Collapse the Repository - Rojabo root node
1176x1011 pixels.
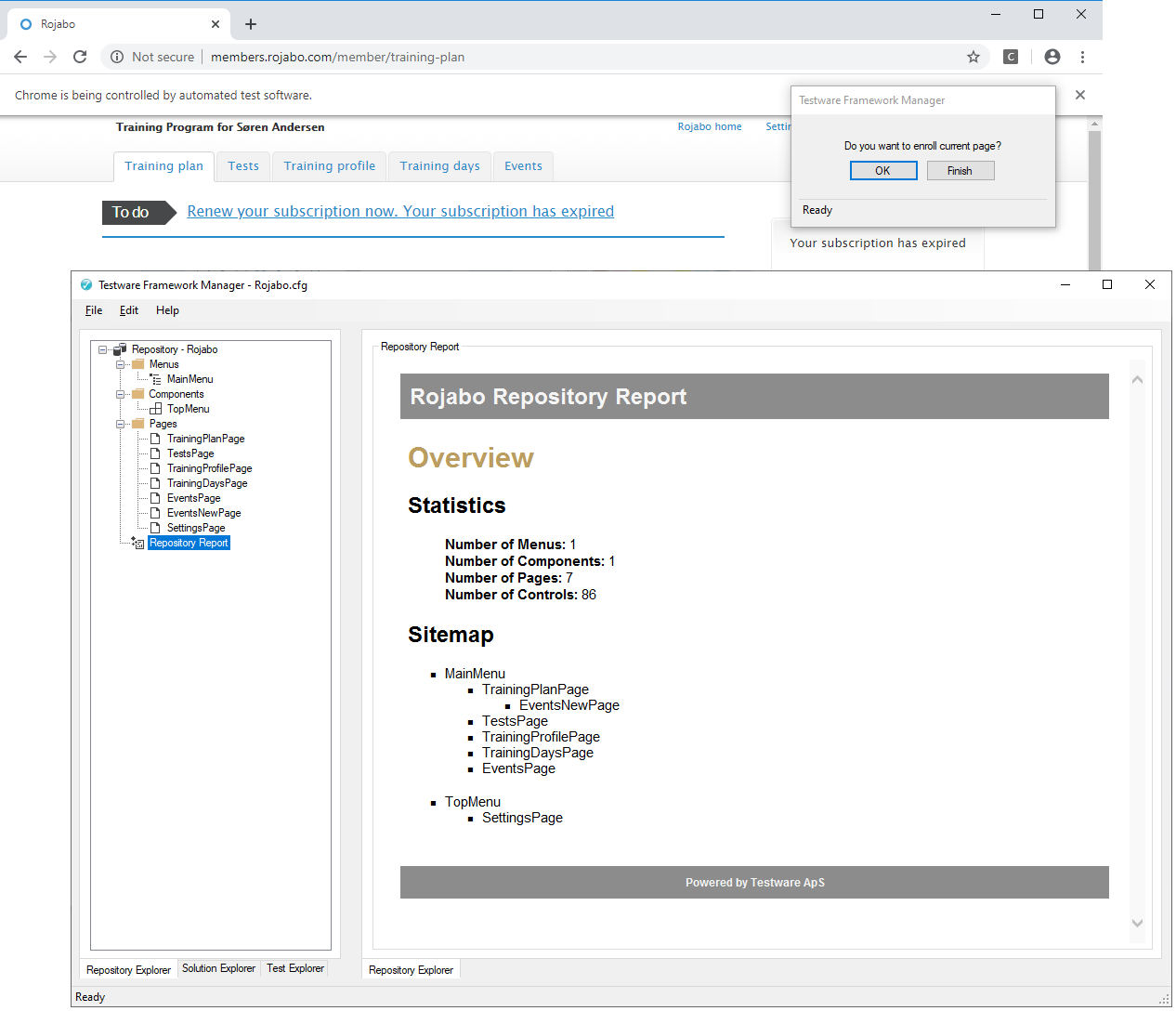click(x=103, y=349)
